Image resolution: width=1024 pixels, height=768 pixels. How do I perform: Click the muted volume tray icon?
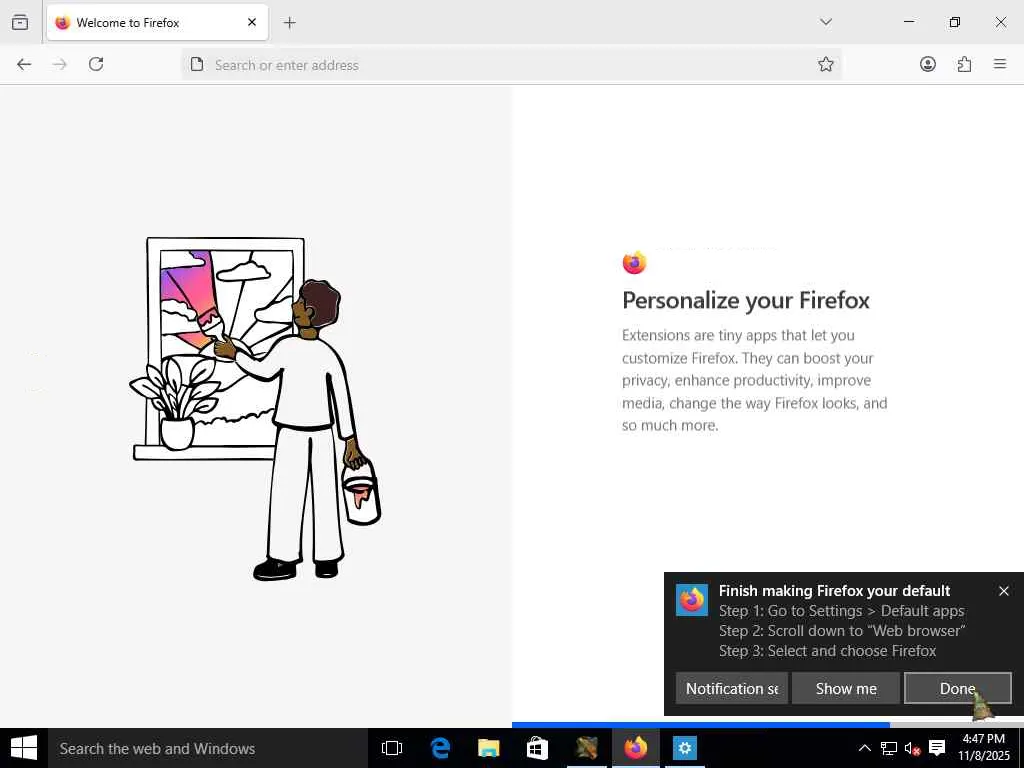click(x=912, y=748)
